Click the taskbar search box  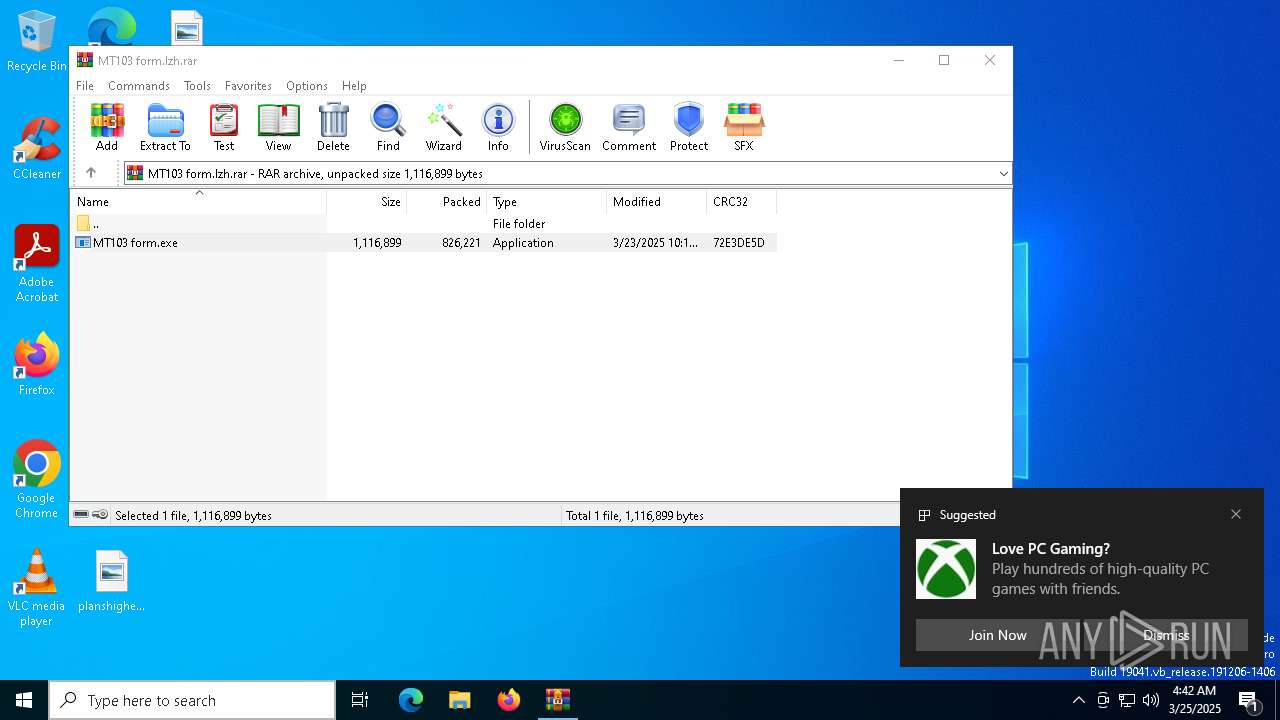(x=192, y=700)
